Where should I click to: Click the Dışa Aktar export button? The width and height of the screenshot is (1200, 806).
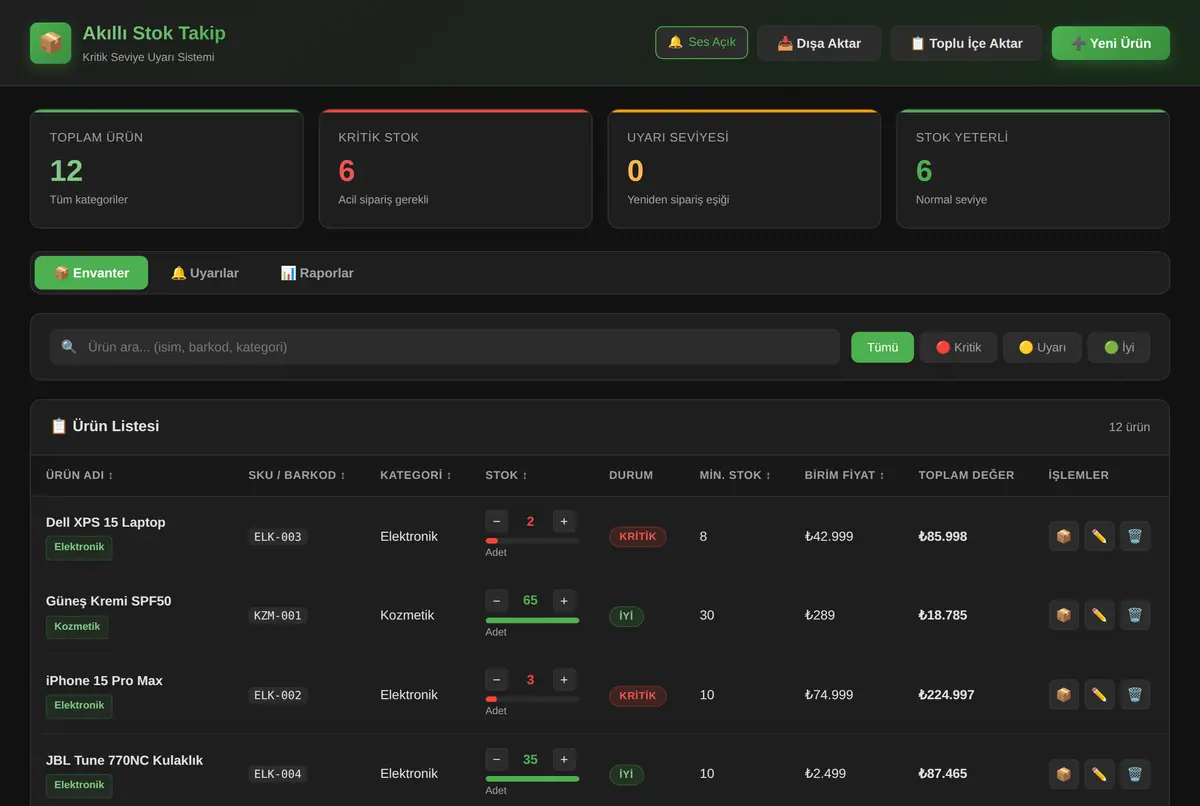(819, 43)
